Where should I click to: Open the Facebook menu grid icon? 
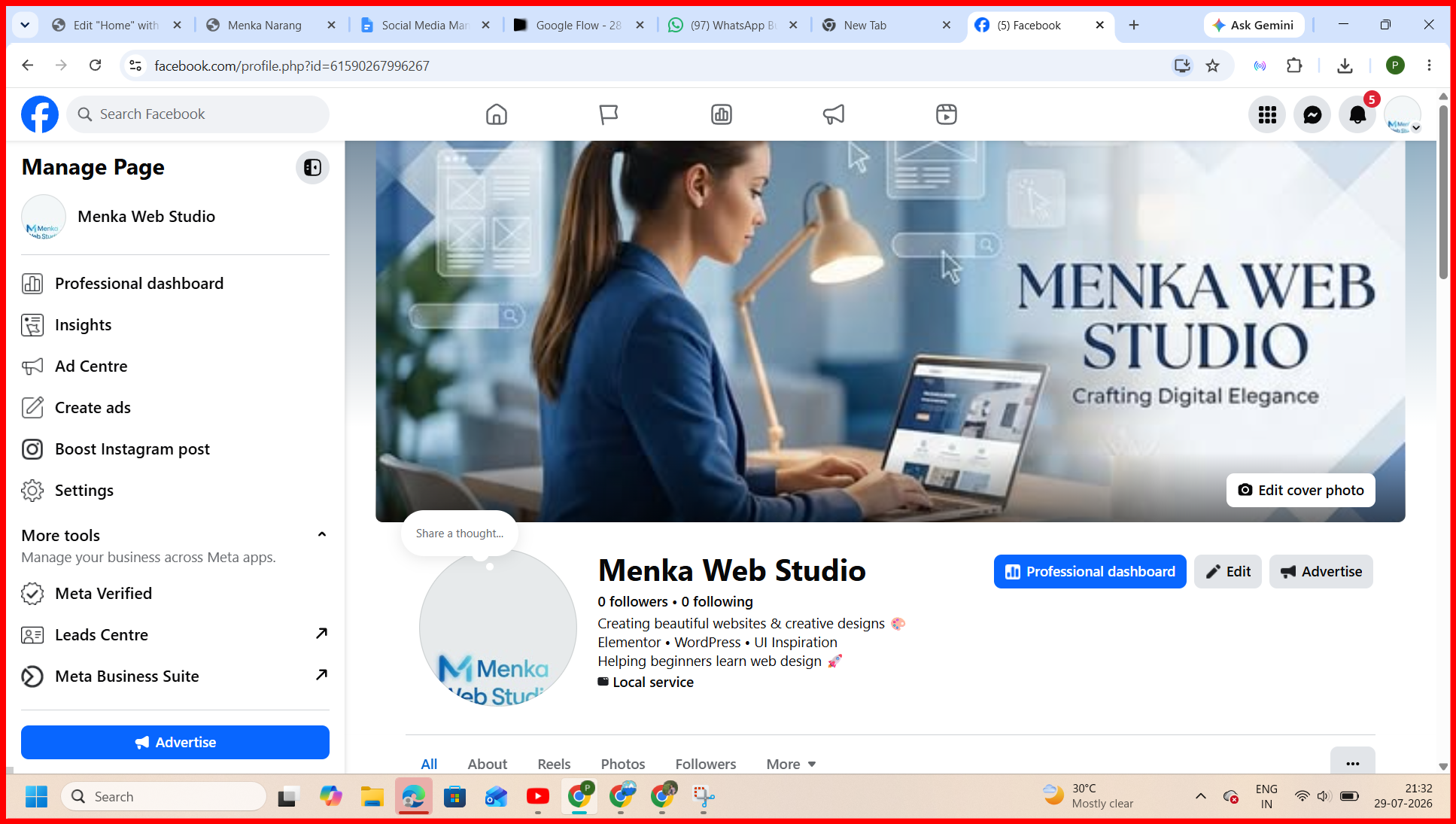coord(1267,114)
